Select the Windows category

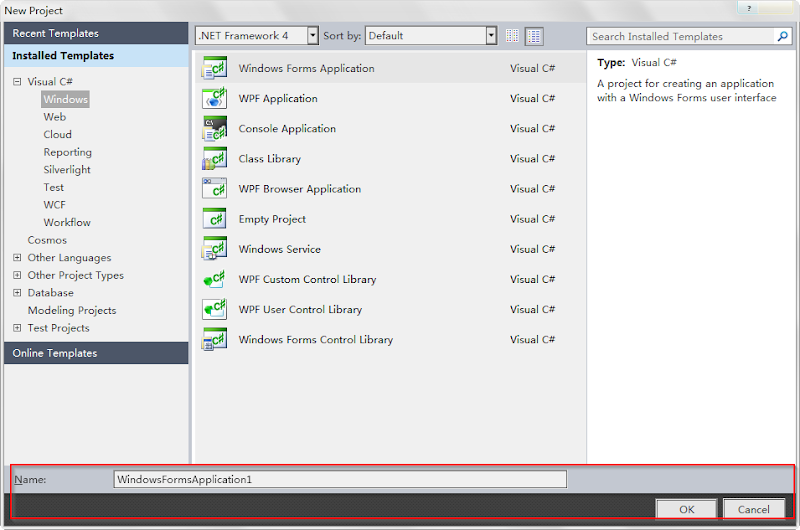coord(65,99)
